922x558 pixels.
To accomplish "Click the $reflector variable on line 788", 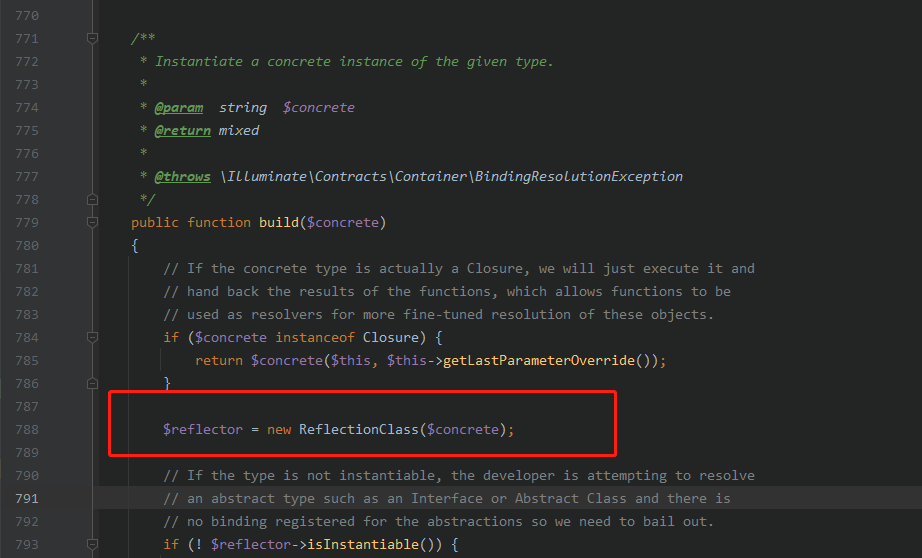I will [x=203, y=430].
